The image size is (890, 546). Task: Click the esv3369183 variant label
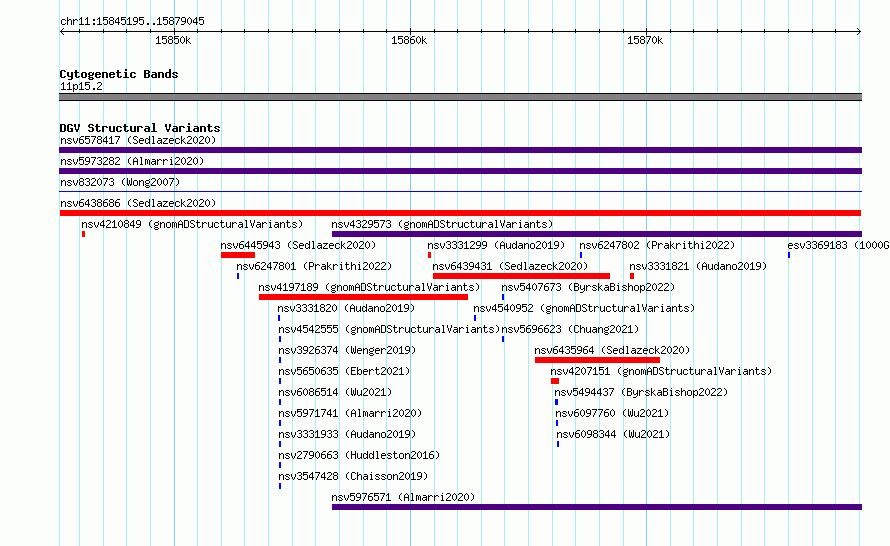[838, 245]
